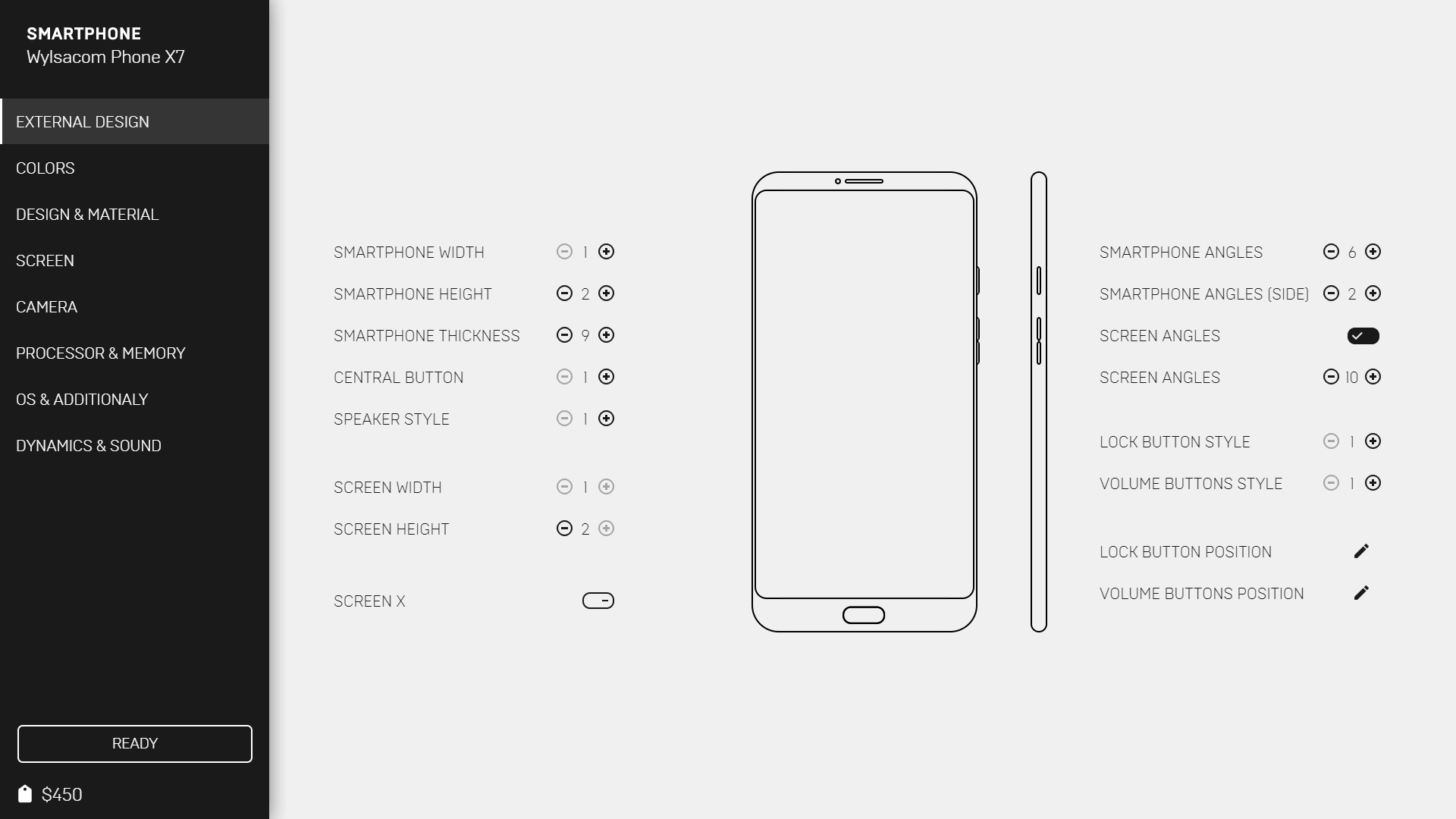Toggle the SCREEN ANGLES enabled switch

tap(1363, 335)
